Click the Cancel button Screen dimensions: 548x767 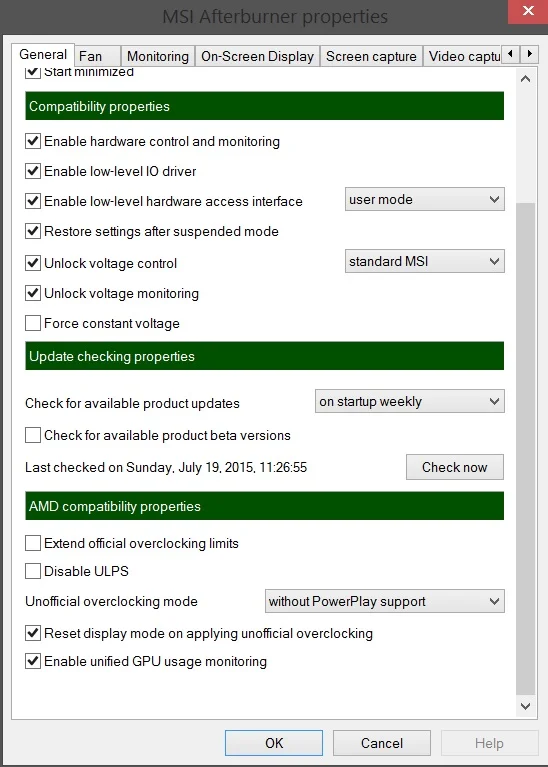point(382,743)
